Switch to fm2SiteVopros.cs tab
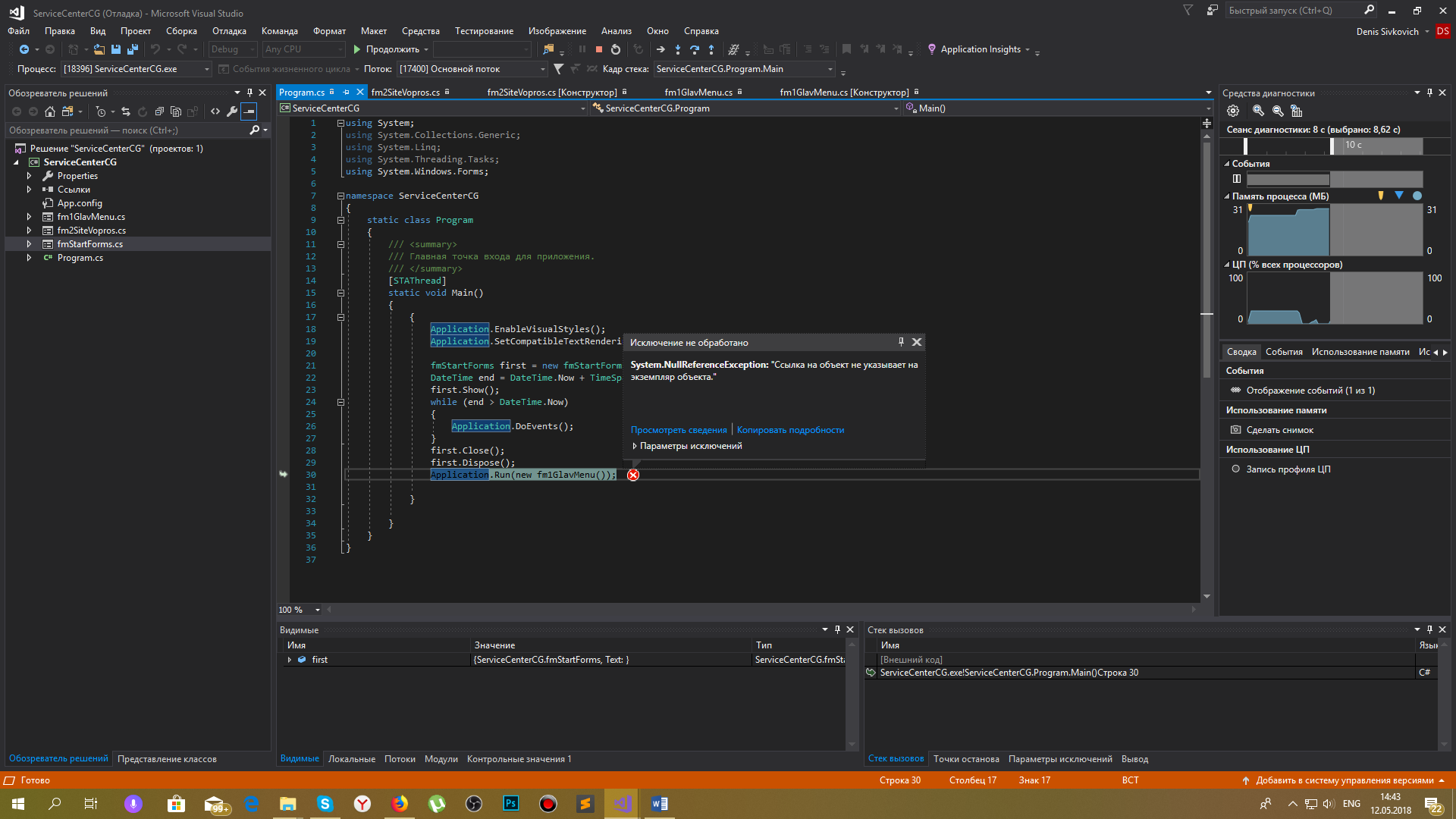This screenshot has width=1456, height=819. click(406, 93)
